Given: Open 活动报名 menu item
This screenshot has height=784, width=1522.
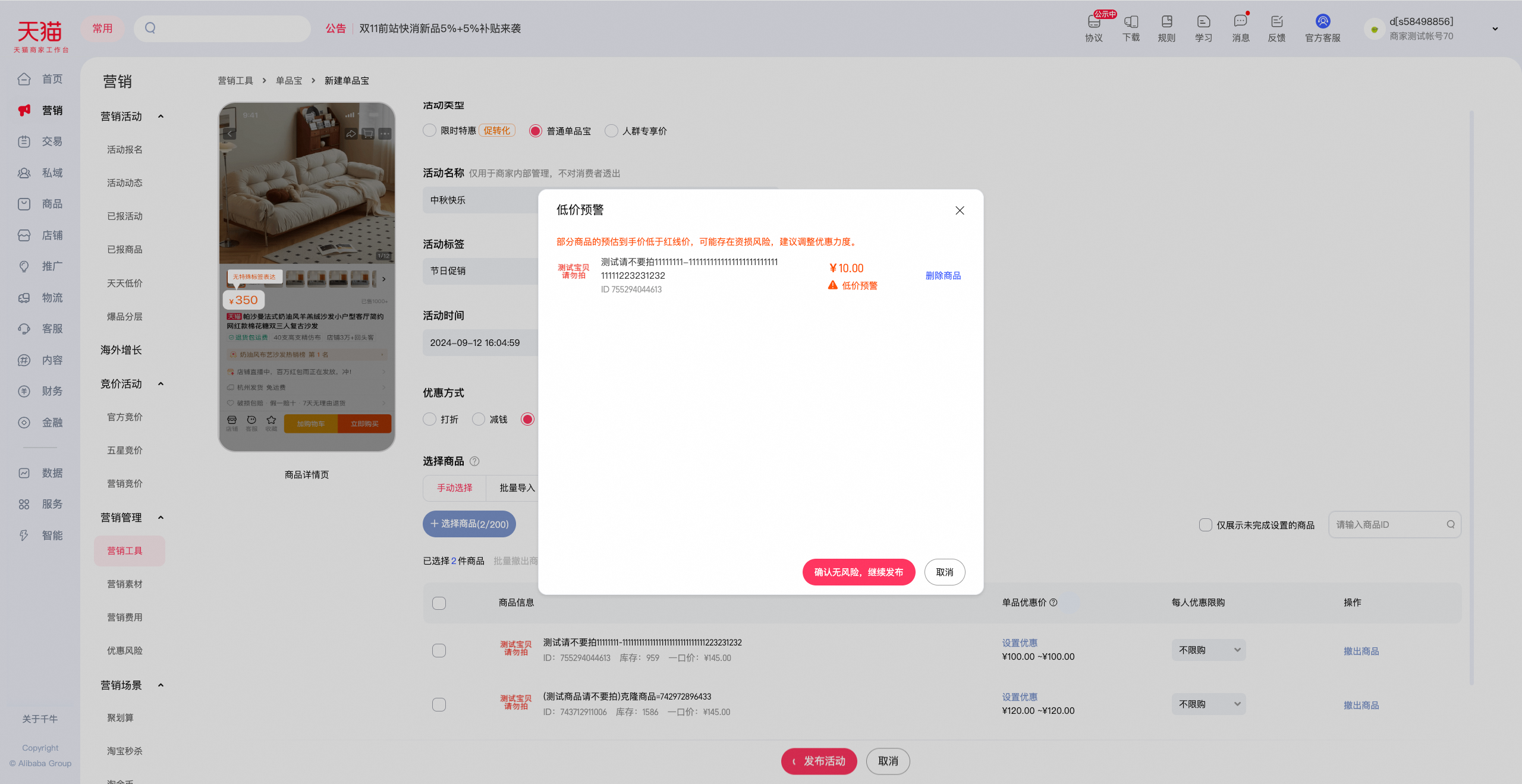Looking at the screenshot, I should tap(125, 150).
